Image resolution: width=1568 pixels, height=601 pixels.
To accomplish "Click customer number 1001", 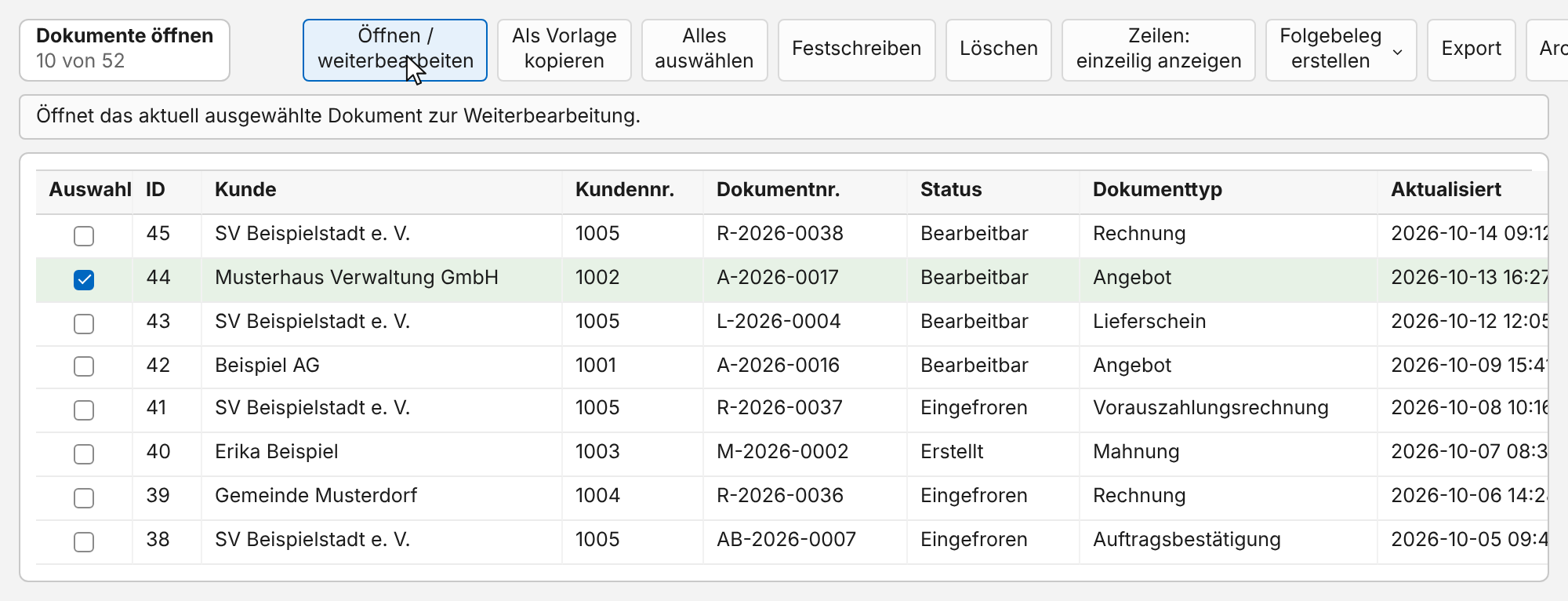I will point(596,365).
